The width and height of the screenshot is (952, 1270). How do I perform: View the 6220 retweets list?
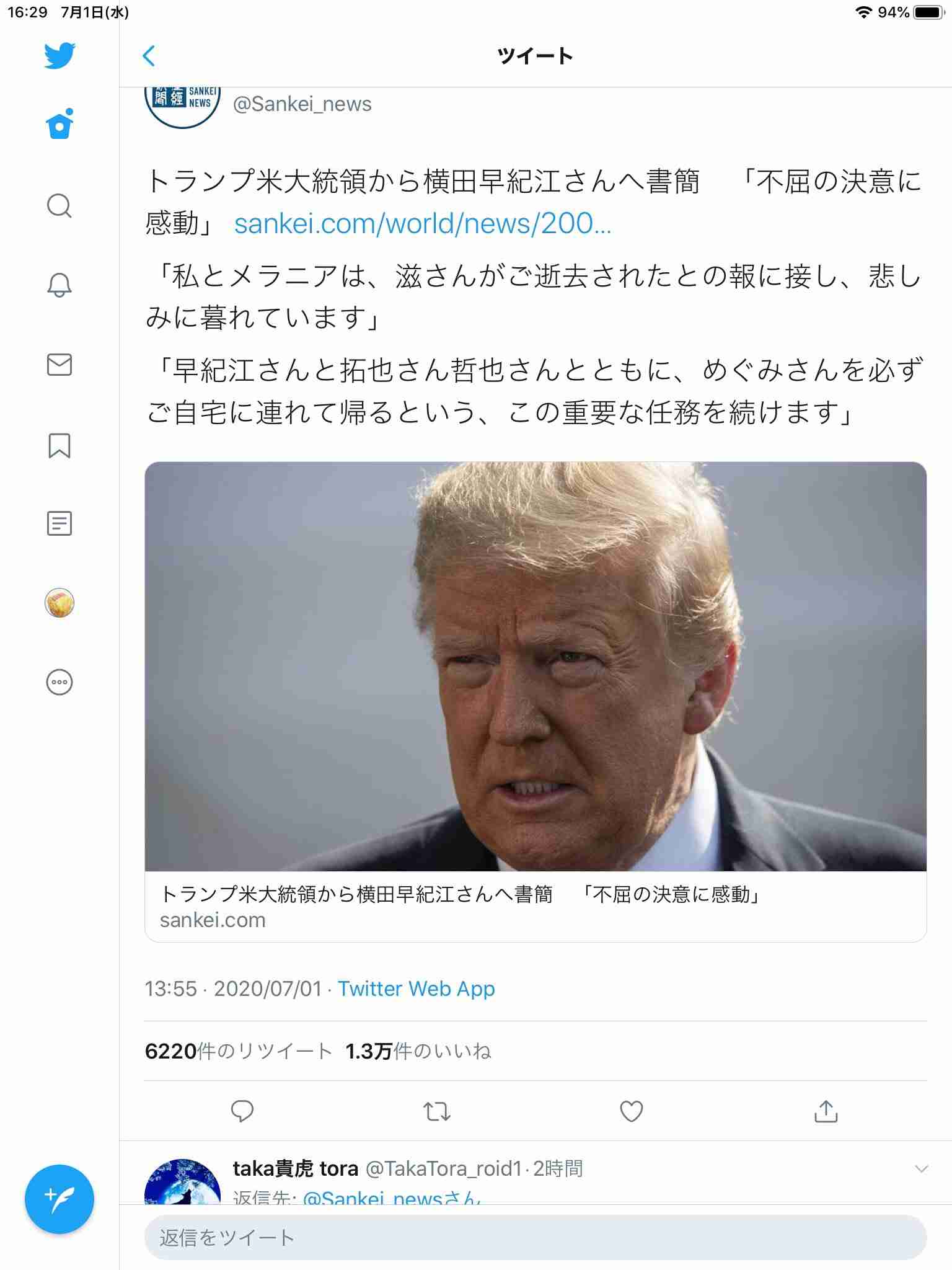pos(239,1051)
